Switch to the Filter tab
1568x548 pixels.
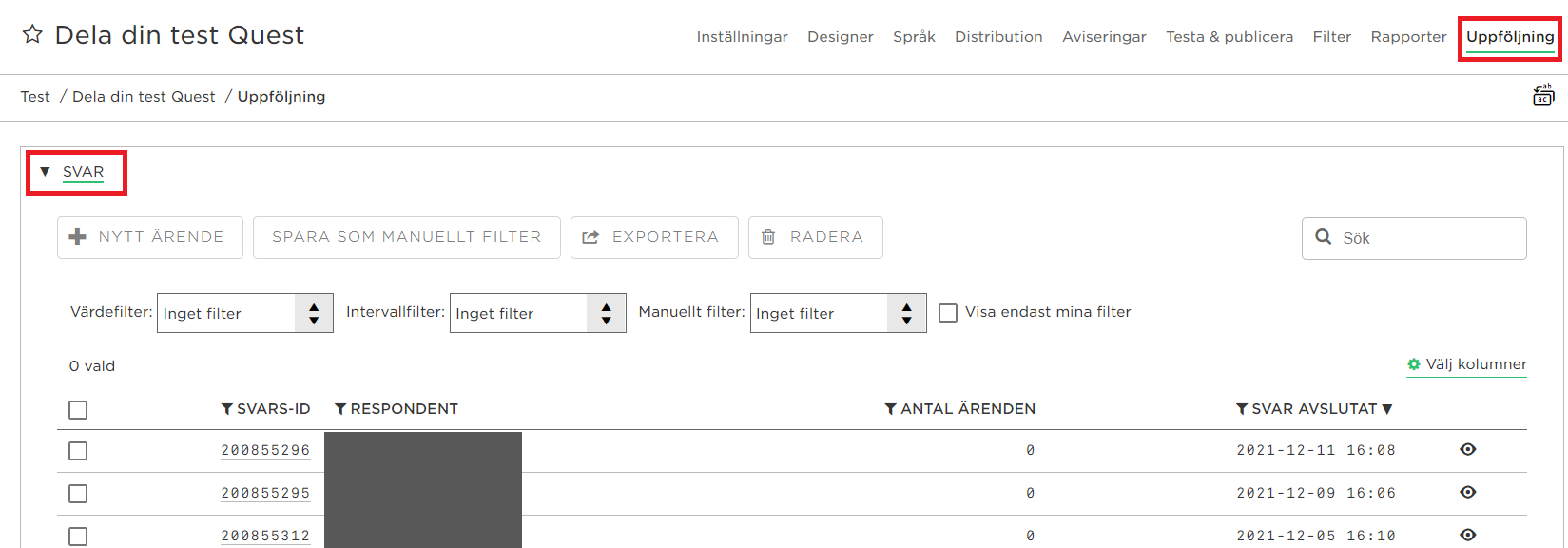[1331, 37]
